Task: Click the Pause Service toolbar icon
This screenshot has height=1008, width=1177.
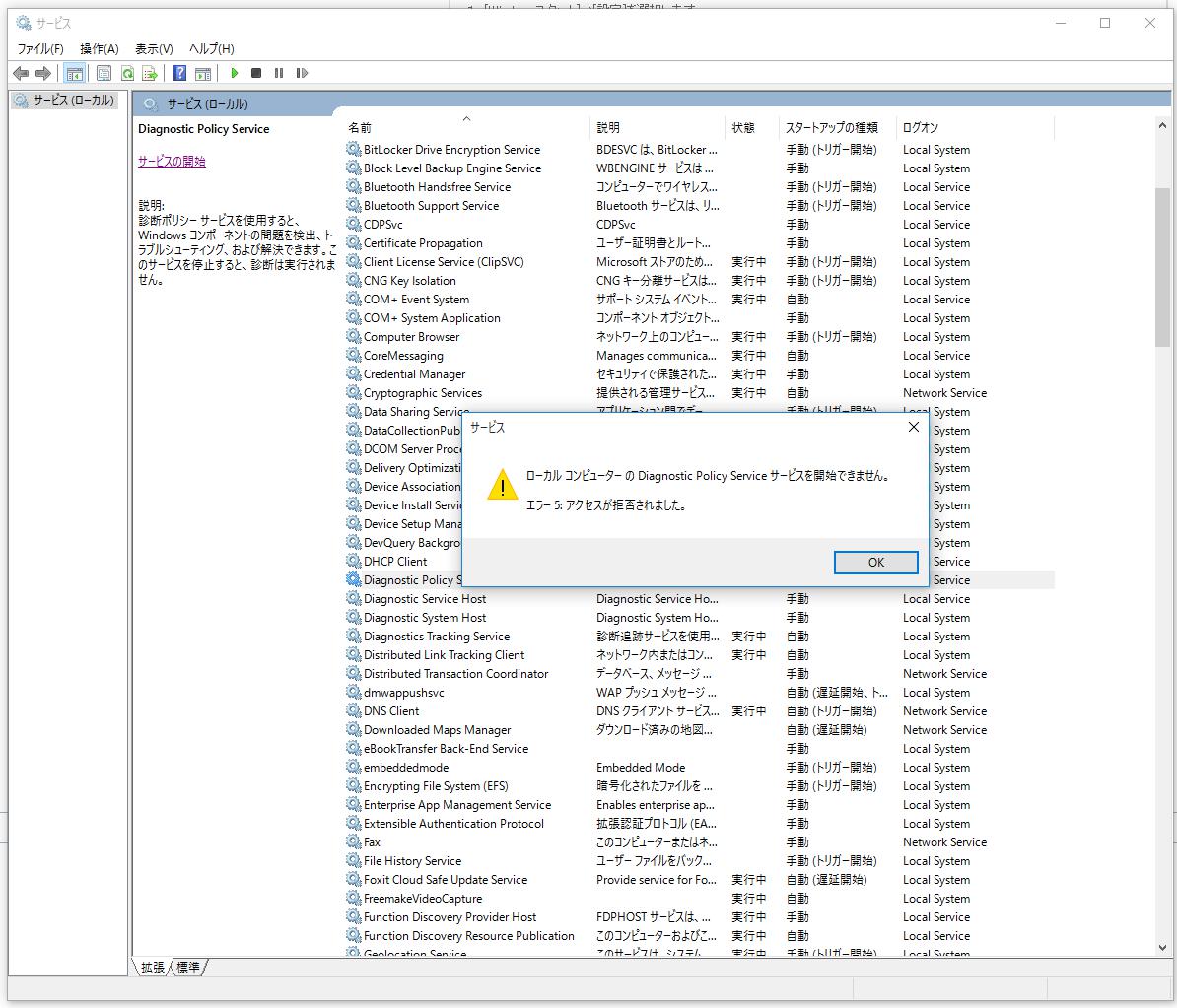Action: [279, 73]
